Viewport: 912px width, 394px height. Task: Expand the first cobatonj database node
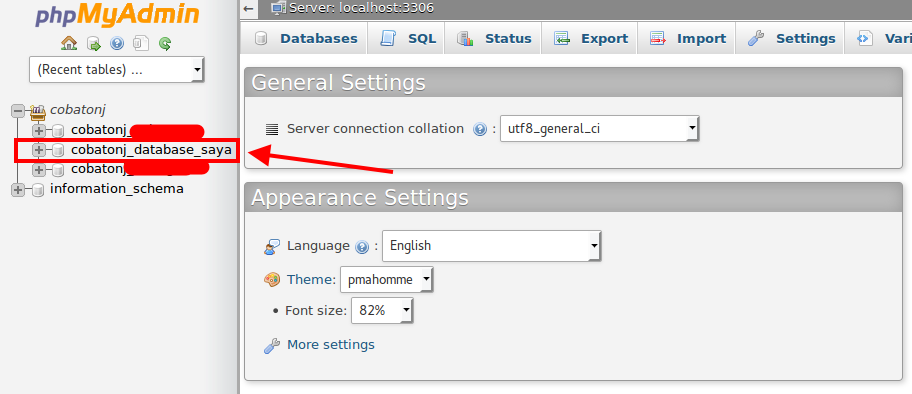(x=39, y=130)
